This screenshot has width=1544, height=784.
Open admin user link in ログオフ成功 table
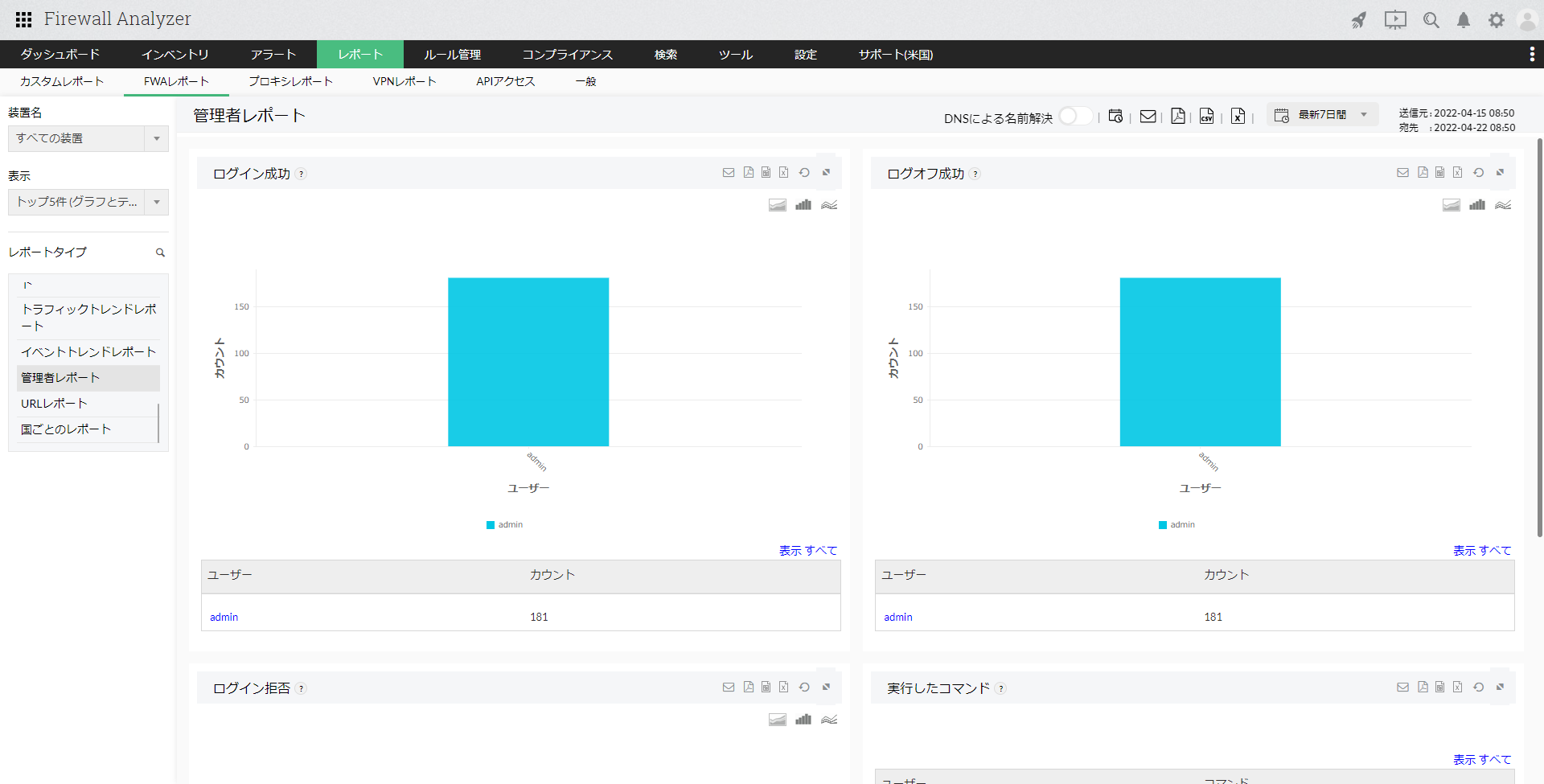click(897, 617)
